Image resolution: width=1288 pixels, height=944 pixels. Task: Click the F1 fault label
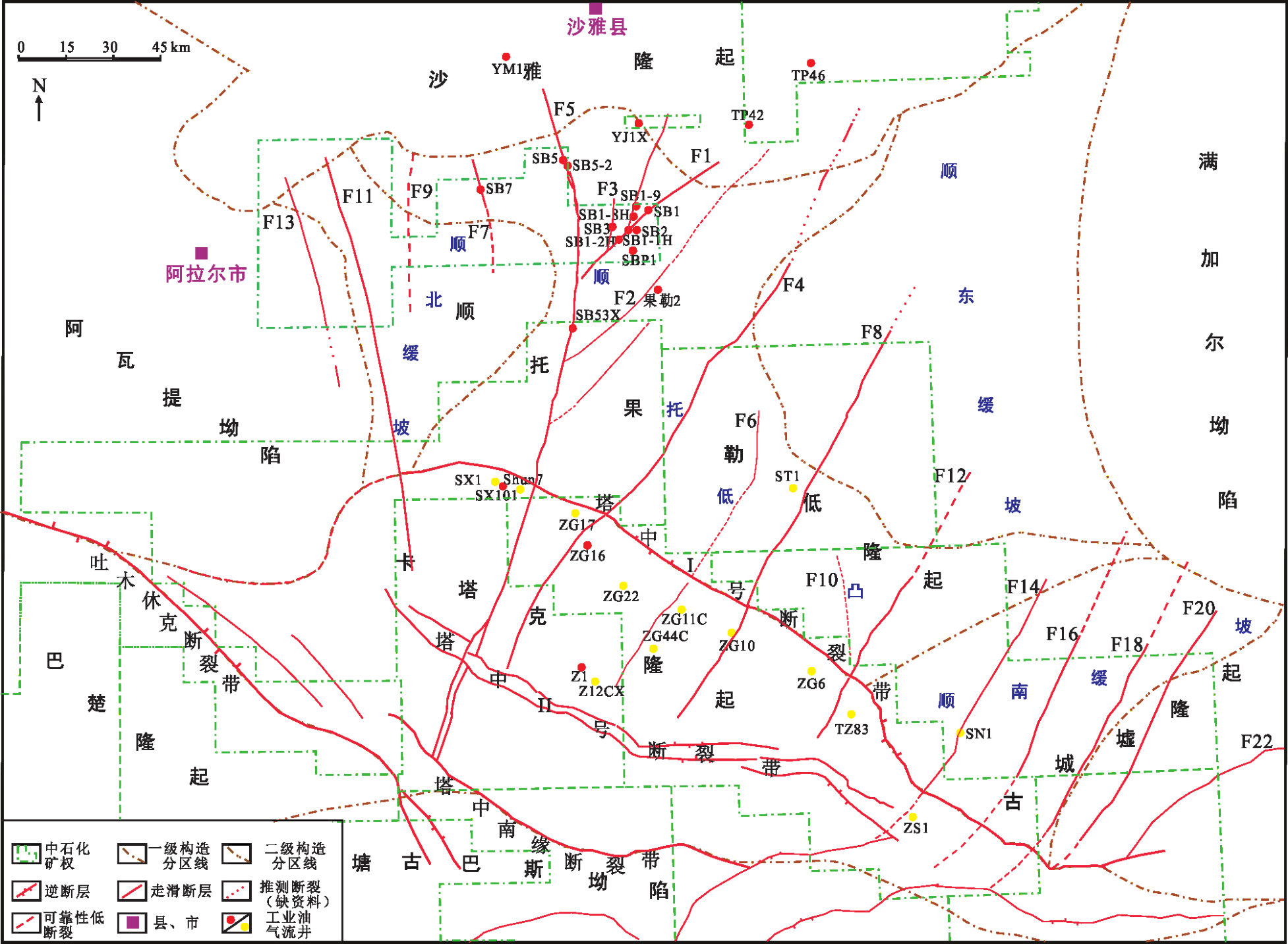pyautogui.click(x=701, y=156)
